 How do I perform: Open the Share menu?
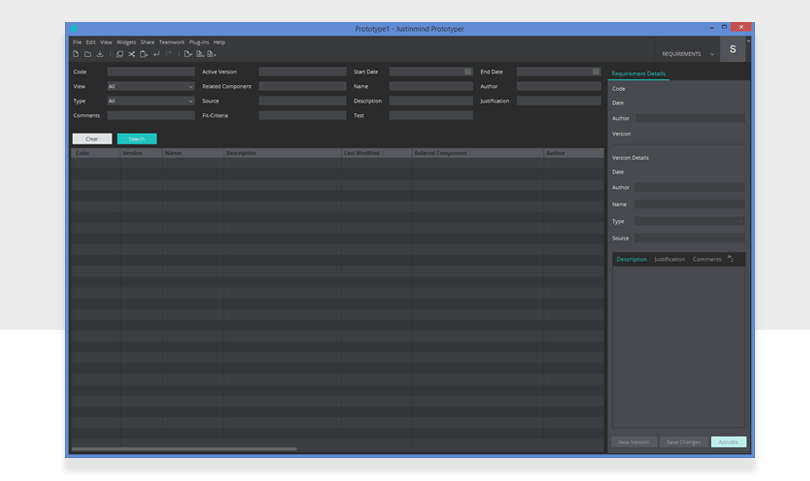point(147,42)
